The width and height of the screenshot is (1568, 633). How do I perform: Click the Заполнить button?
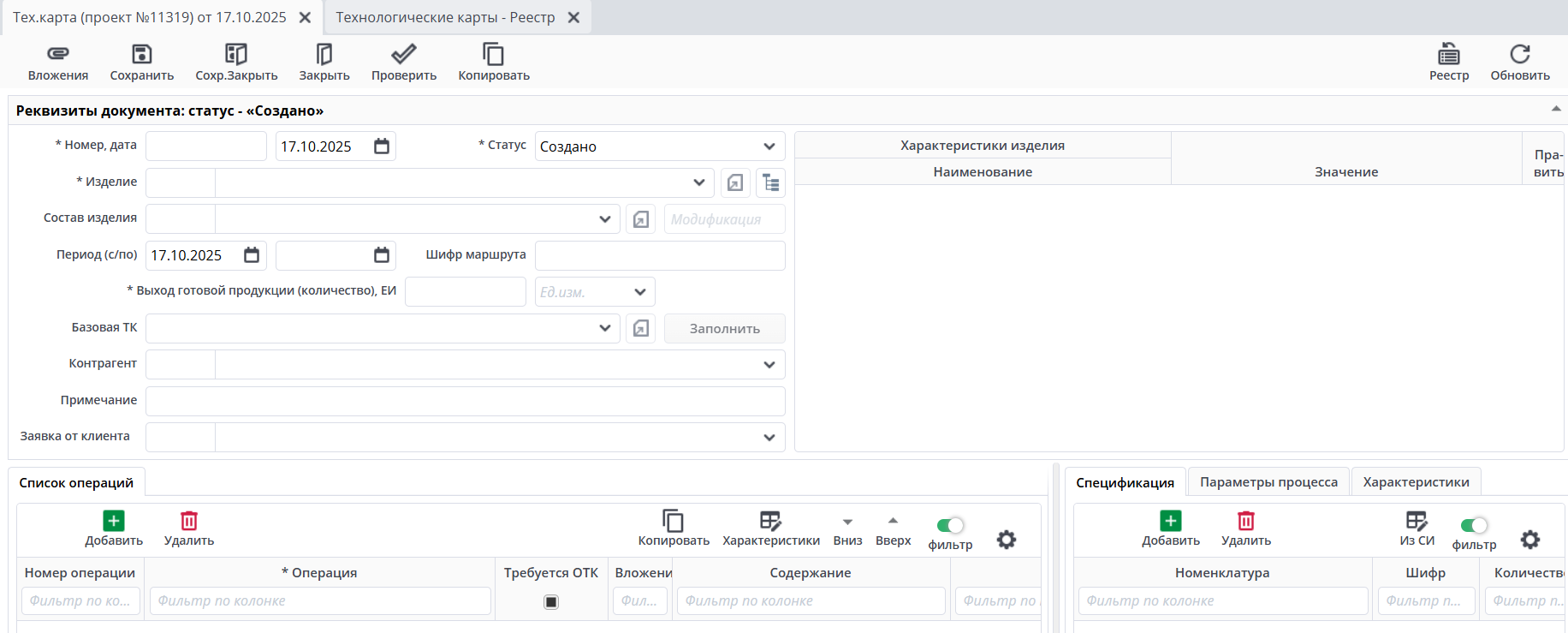pyautogui.click(x=724, y=329)
